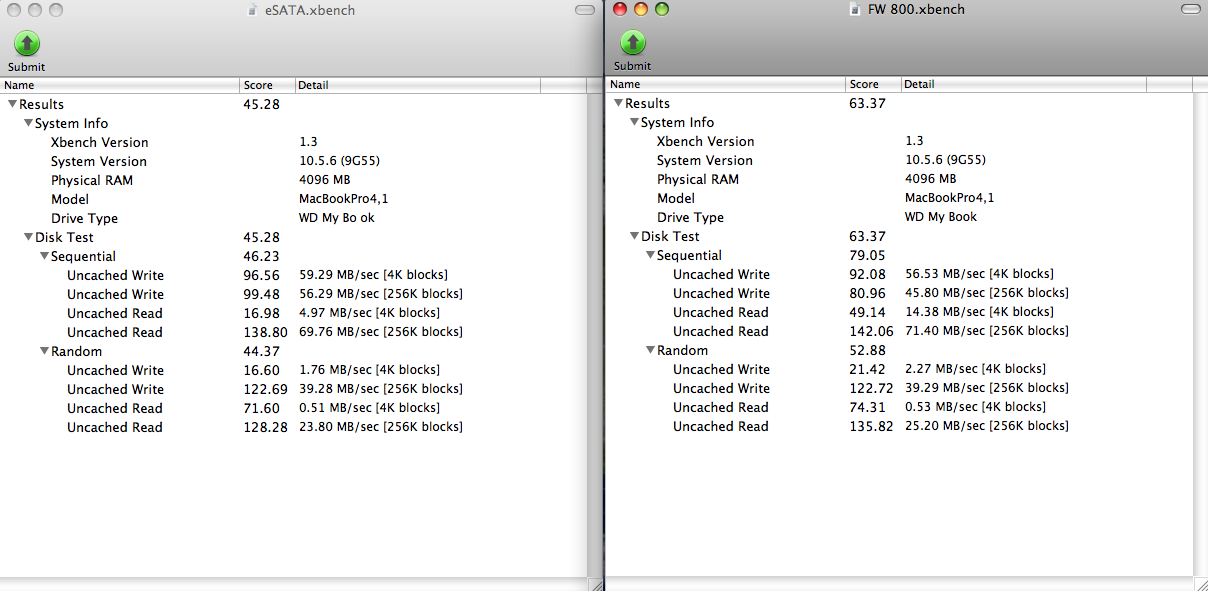Click eSATA overall Results score 45.28
1208x591 pixels.
(x=261, y=104)
